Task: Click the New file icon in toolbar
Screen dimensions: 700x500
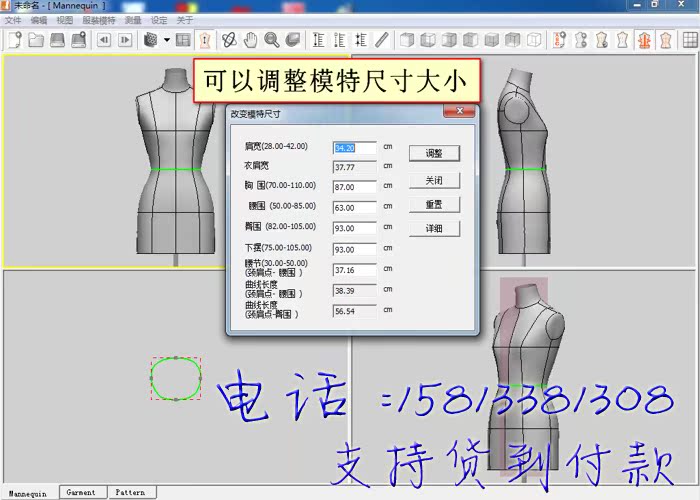Action: [x=14, y=40]
